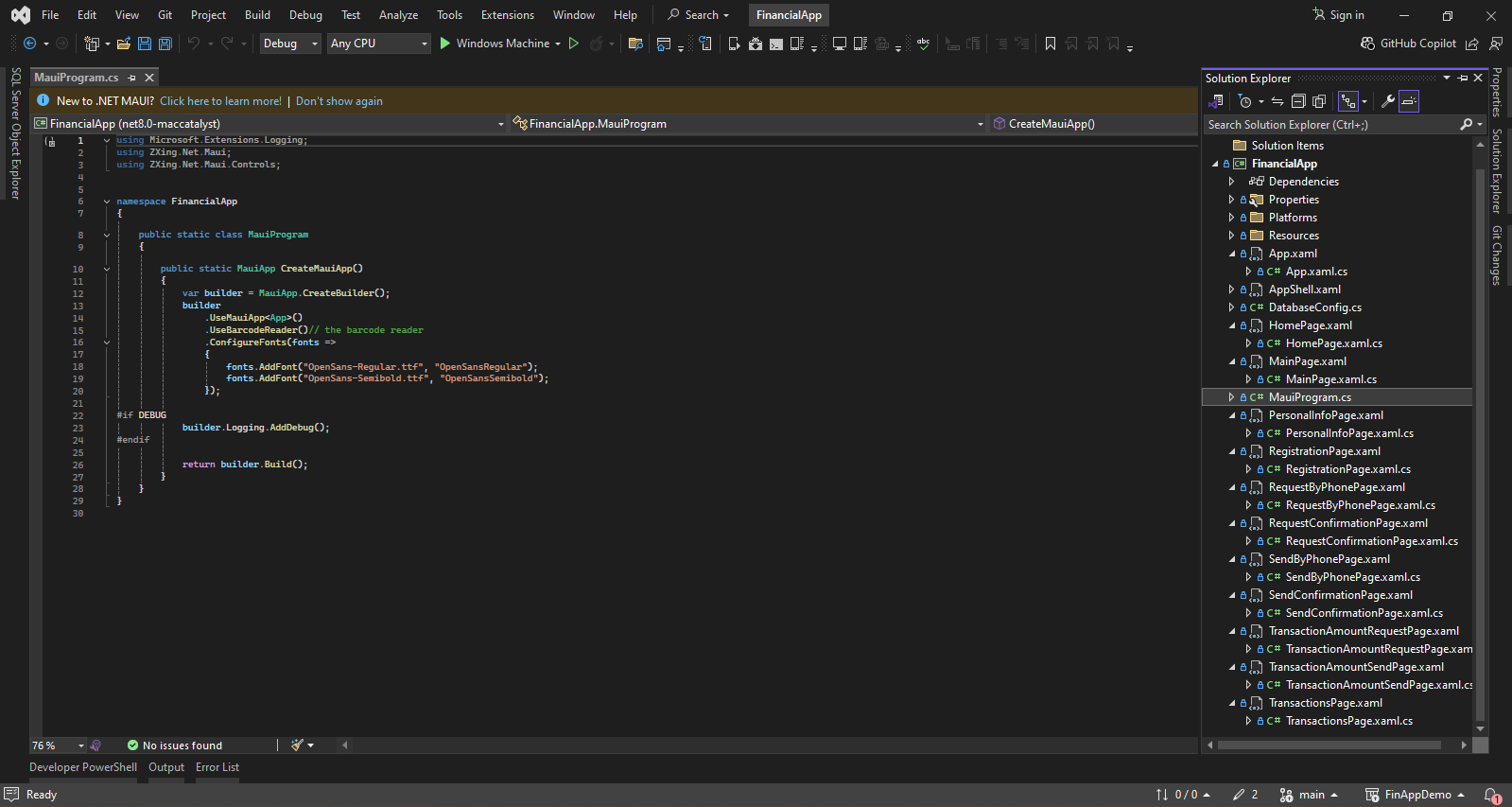Viewport: 1512px width, 807px height.
Task: Collapse the CreateMauiApp method code fold
Action: pyautogui.click(x=107, y=269)
